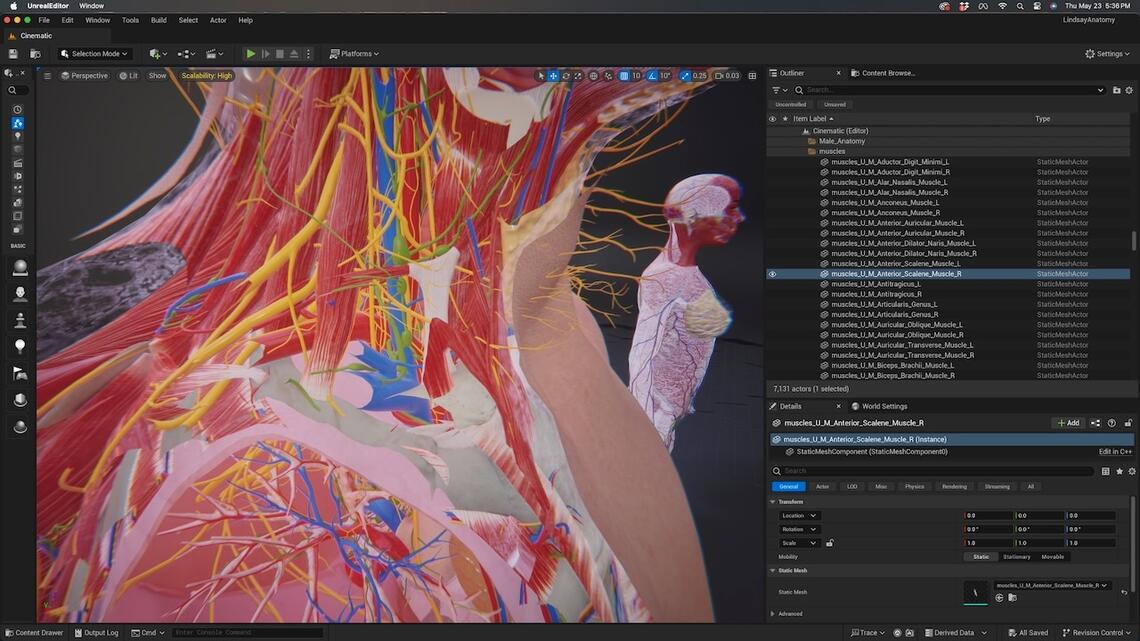The image size is (1140, 641).
Task: Click the viewport hamburger options menu
Action: click(x=47, y=76)
